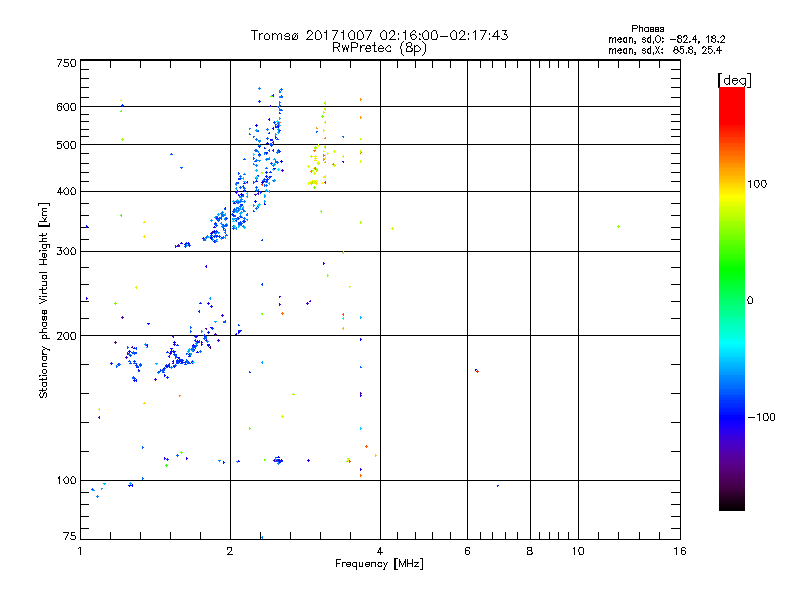Image resolution: width=800 pixels, height=600 pixels.
Task: Click the x-axis tick label '8'
Action: pyautogui.click(x=530, y=551)
